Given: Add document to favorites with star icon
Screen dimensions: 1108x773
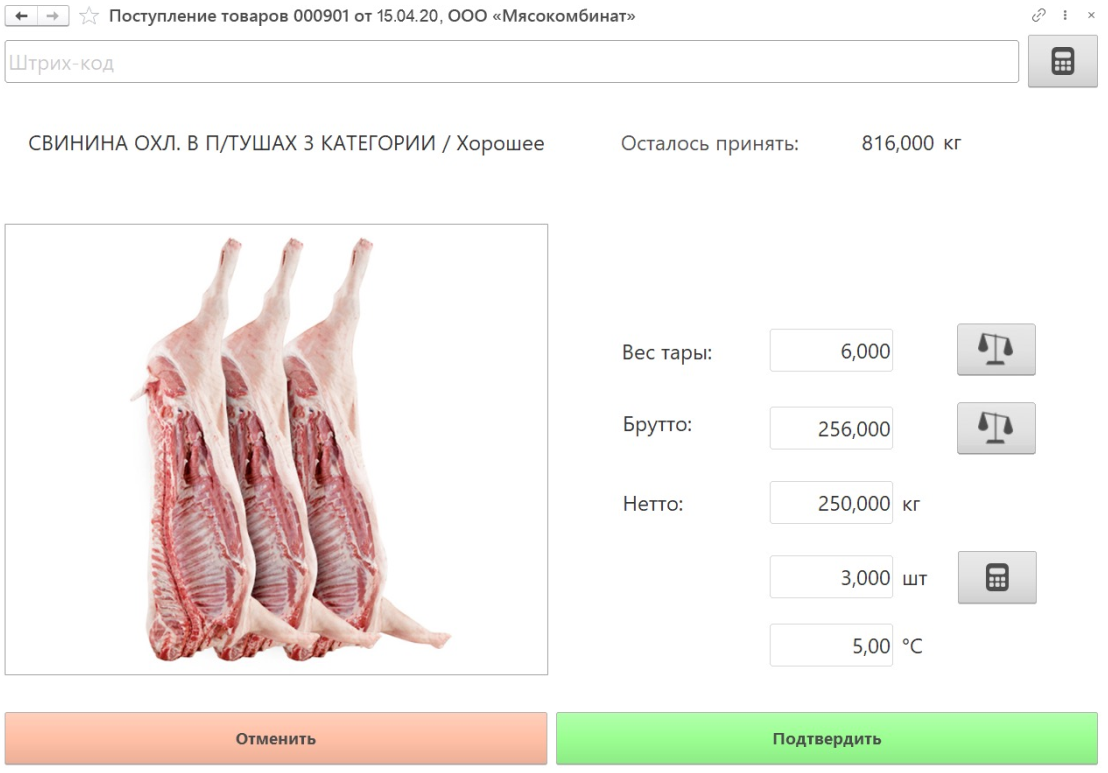Looking at the screenshot, I should point(89,16).
